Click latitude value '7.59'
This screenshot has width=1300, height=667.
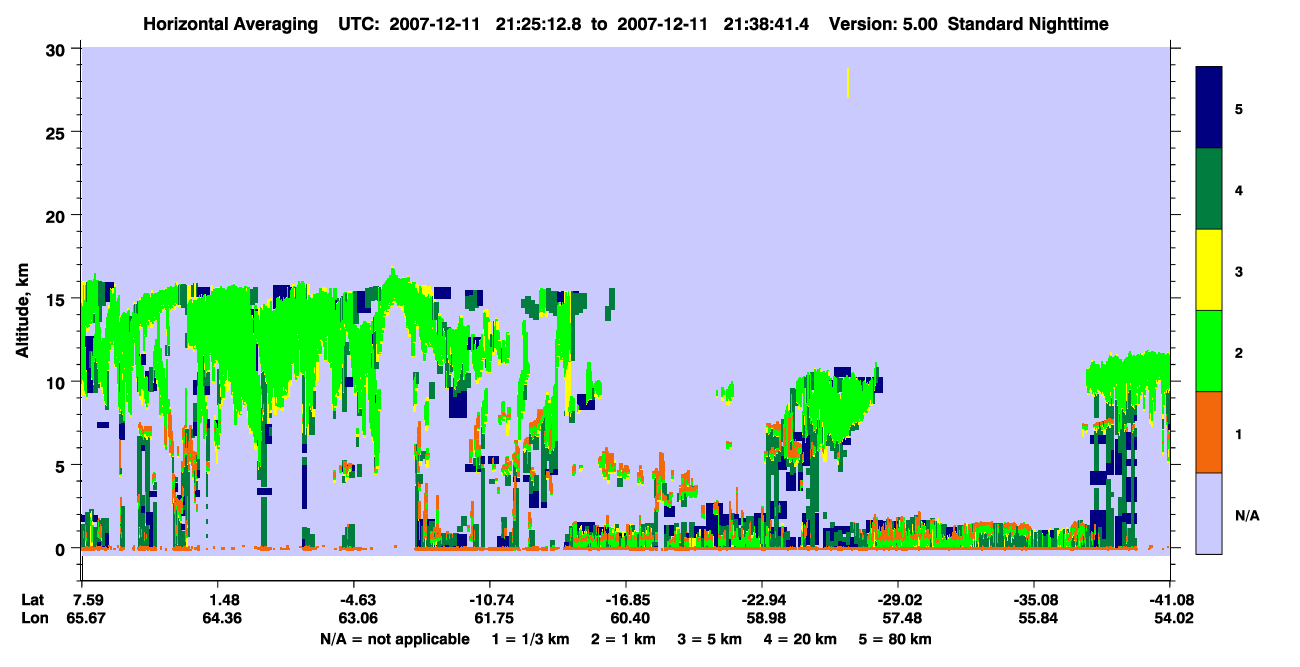pos(90,600)
